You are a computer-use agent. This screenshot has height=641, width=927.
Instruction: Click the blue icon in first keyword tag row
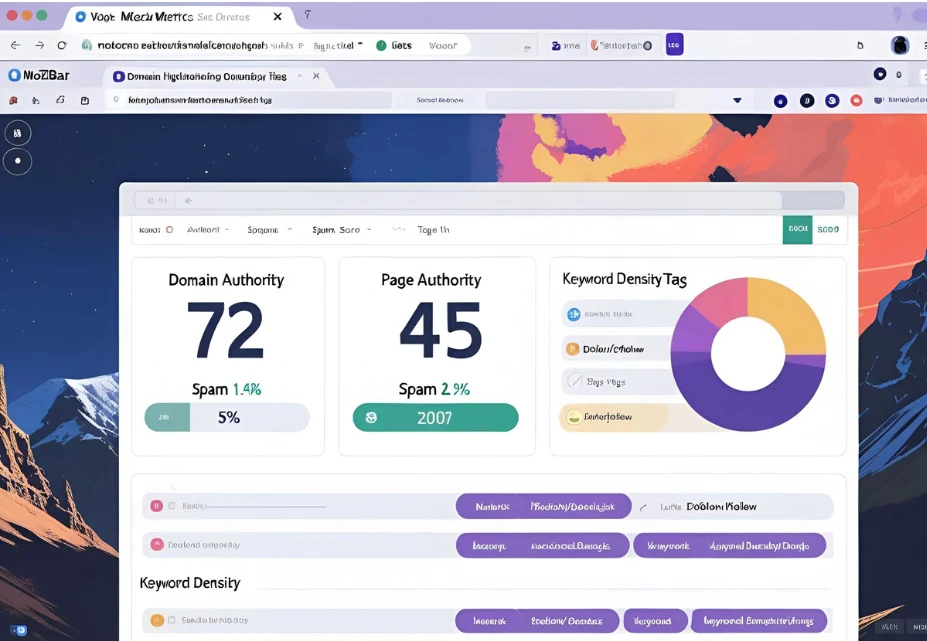(573, 314)
